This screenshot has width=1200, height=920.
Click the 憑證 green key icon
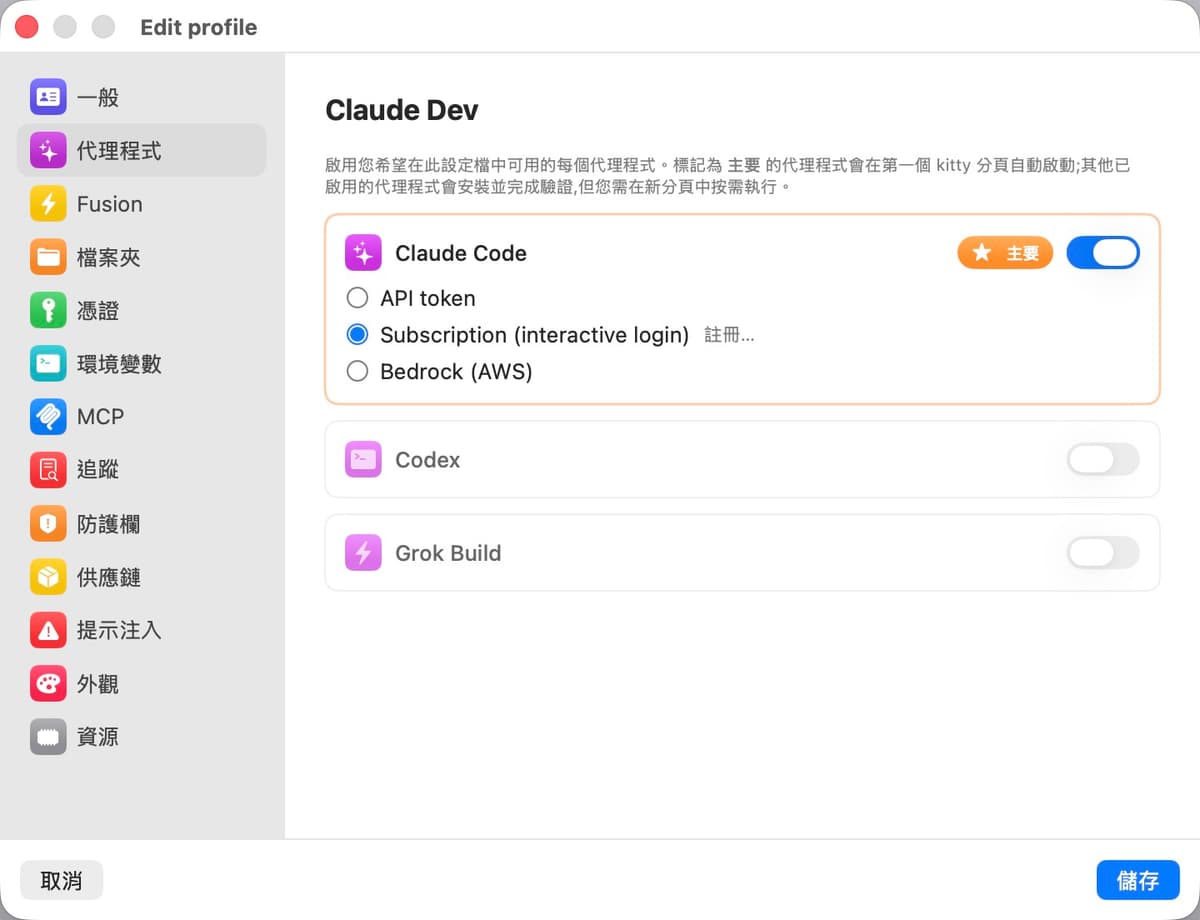pos(48,311)
